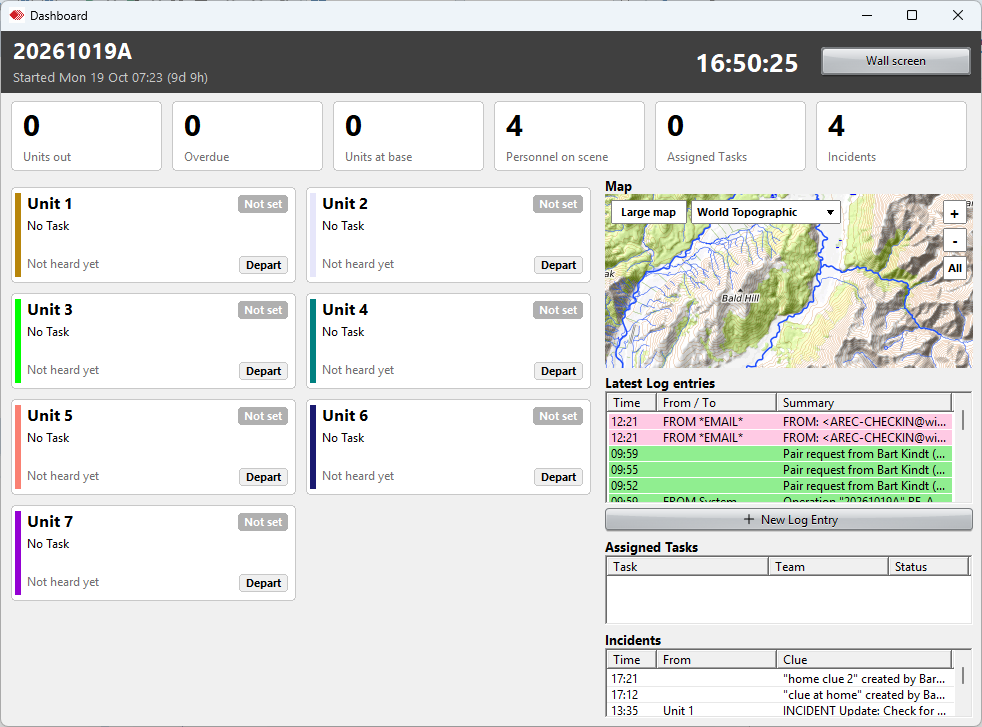
Task: Select the first 12:21 EMAIL log entry
Action: [x=780, y=421]
